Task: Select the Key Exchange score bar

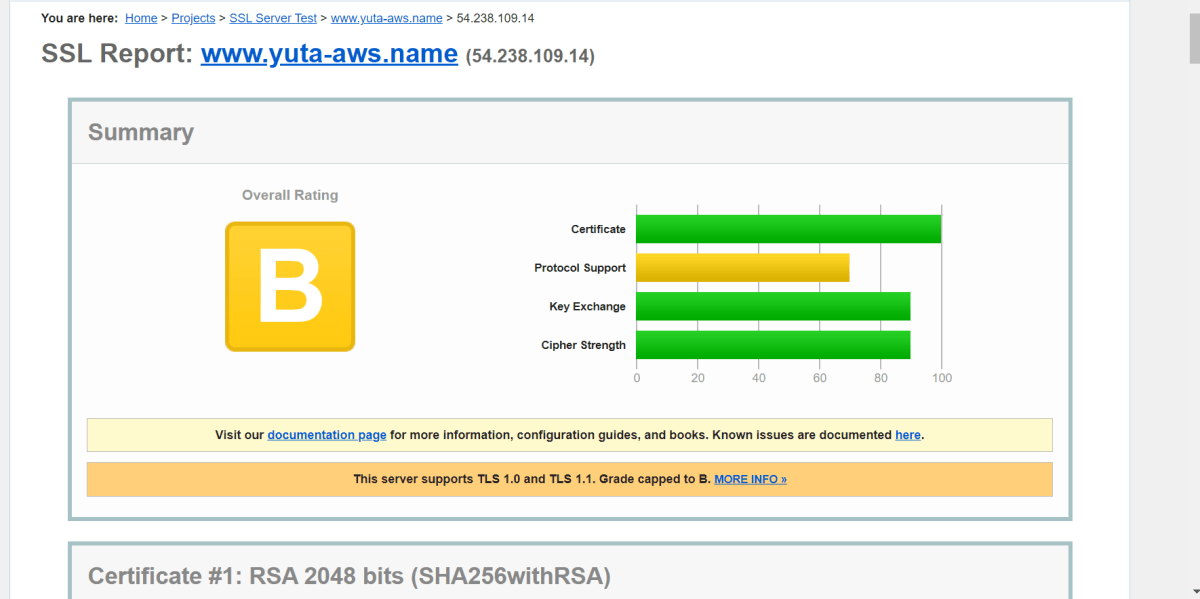Action: click(x=773, y=306)
